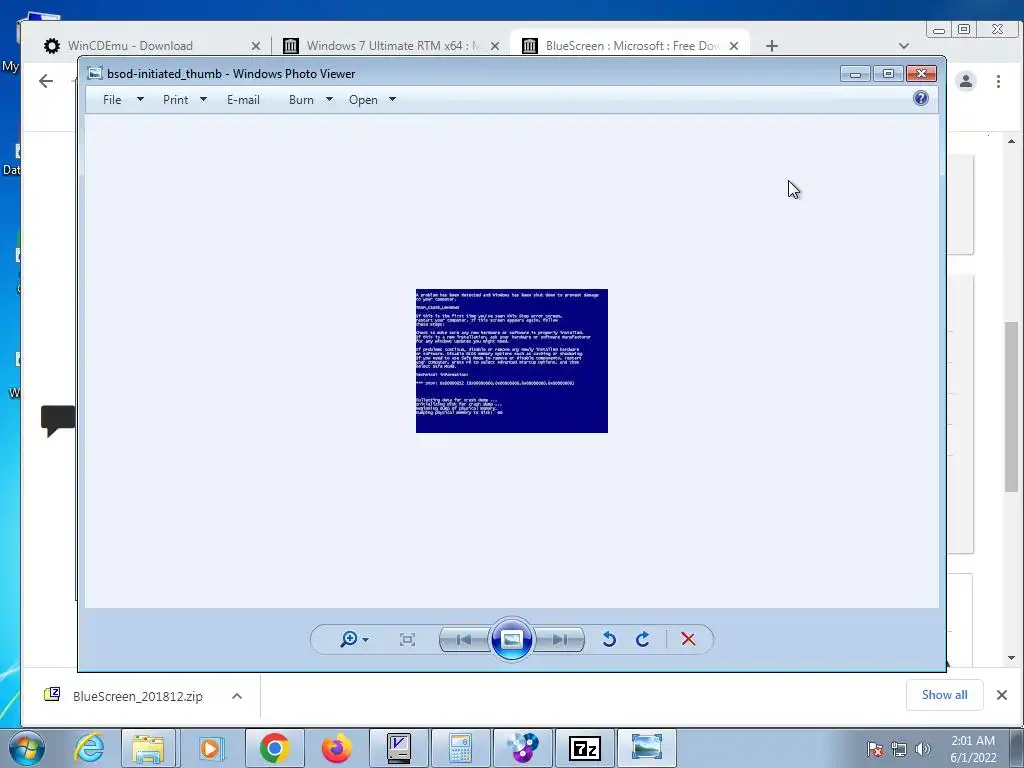Open the Open menu in Photo Viewer
The height and width of the screenshot is (768, 1024).
363,100
